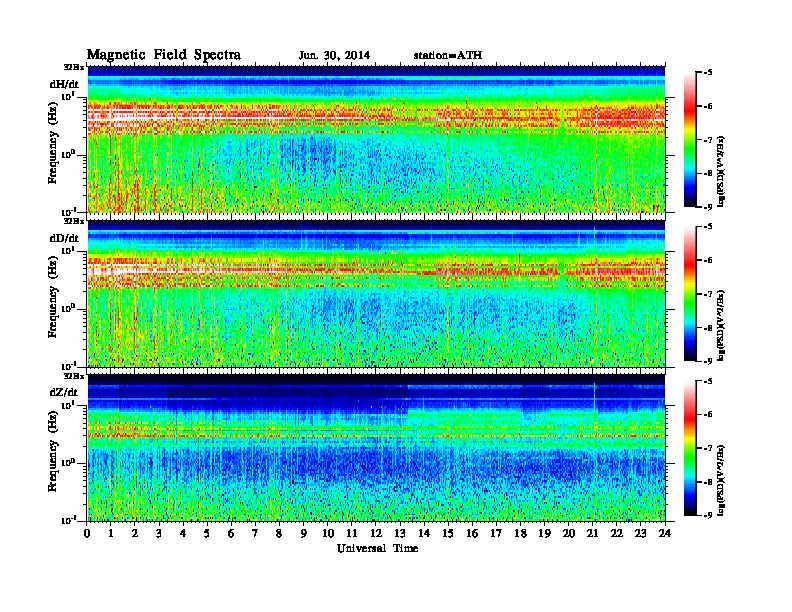Click inside the dD/dt spectrogram plot

(376, 293)
